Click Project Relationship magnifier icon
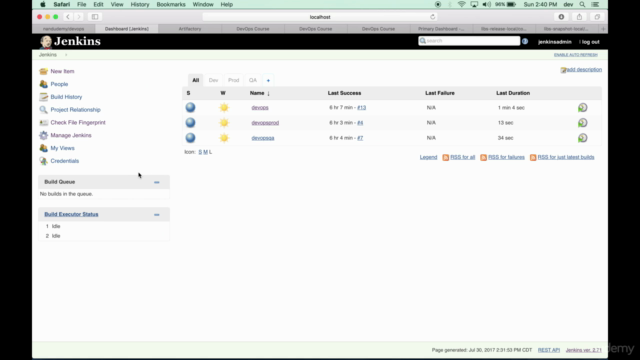The width and height of the screenshot is (640, 360). [x=43, y=110]
